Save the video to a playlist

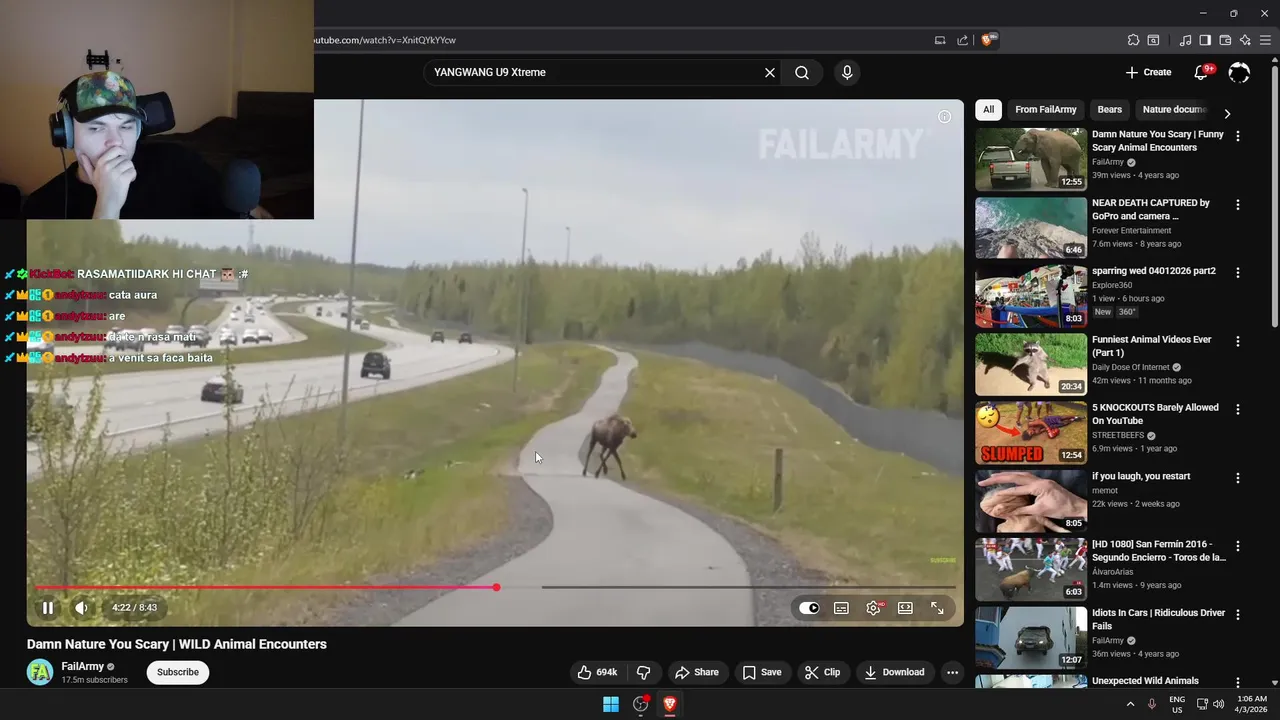(762, 672)
